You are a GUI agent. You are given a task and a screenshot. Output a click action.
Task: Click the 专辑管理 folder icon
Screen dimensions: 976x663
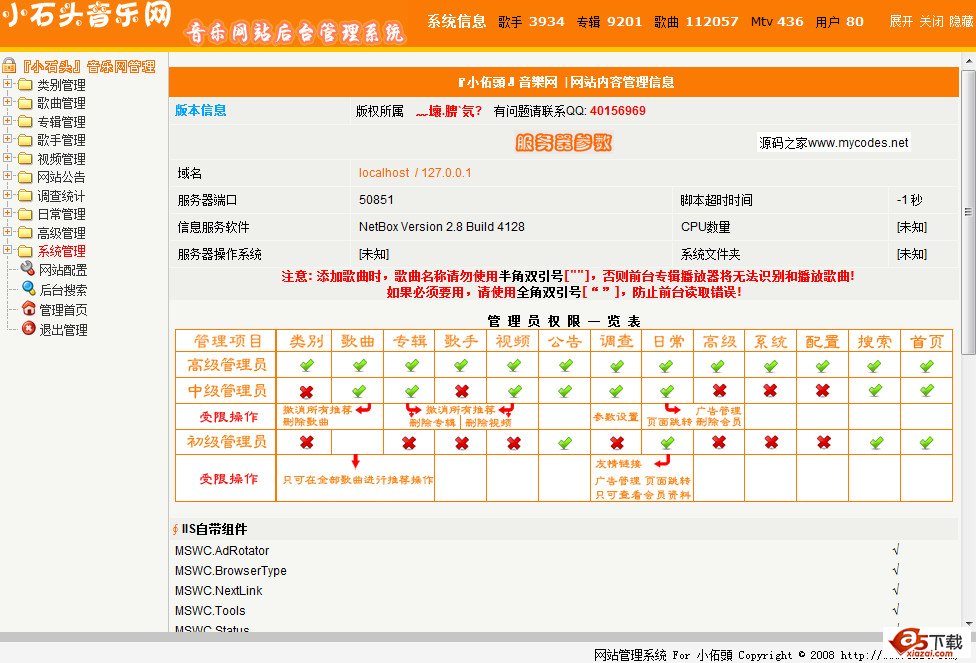coord(25,121)
